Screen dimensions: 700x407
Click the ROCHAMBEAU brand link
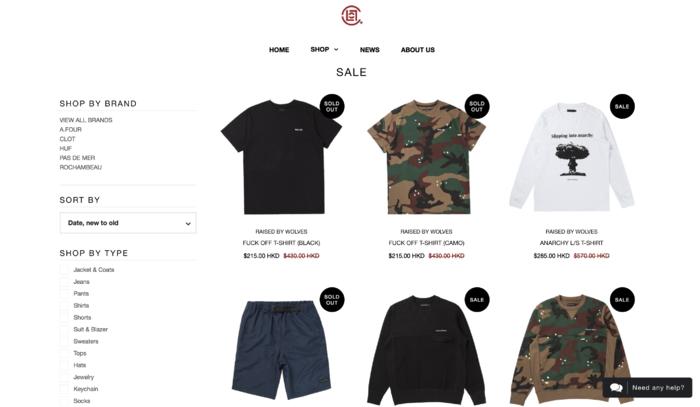[x=81, y=167]
